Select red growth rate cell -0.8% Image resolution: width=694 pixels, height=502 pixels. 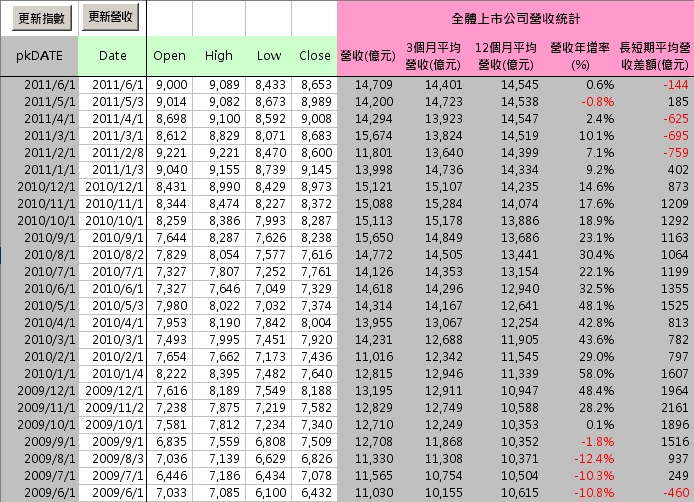tap(598, 102)
